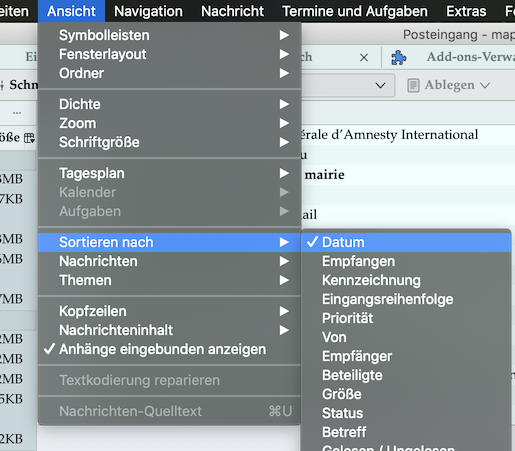Open the column picker icon beside Größe

click(29, 137)
